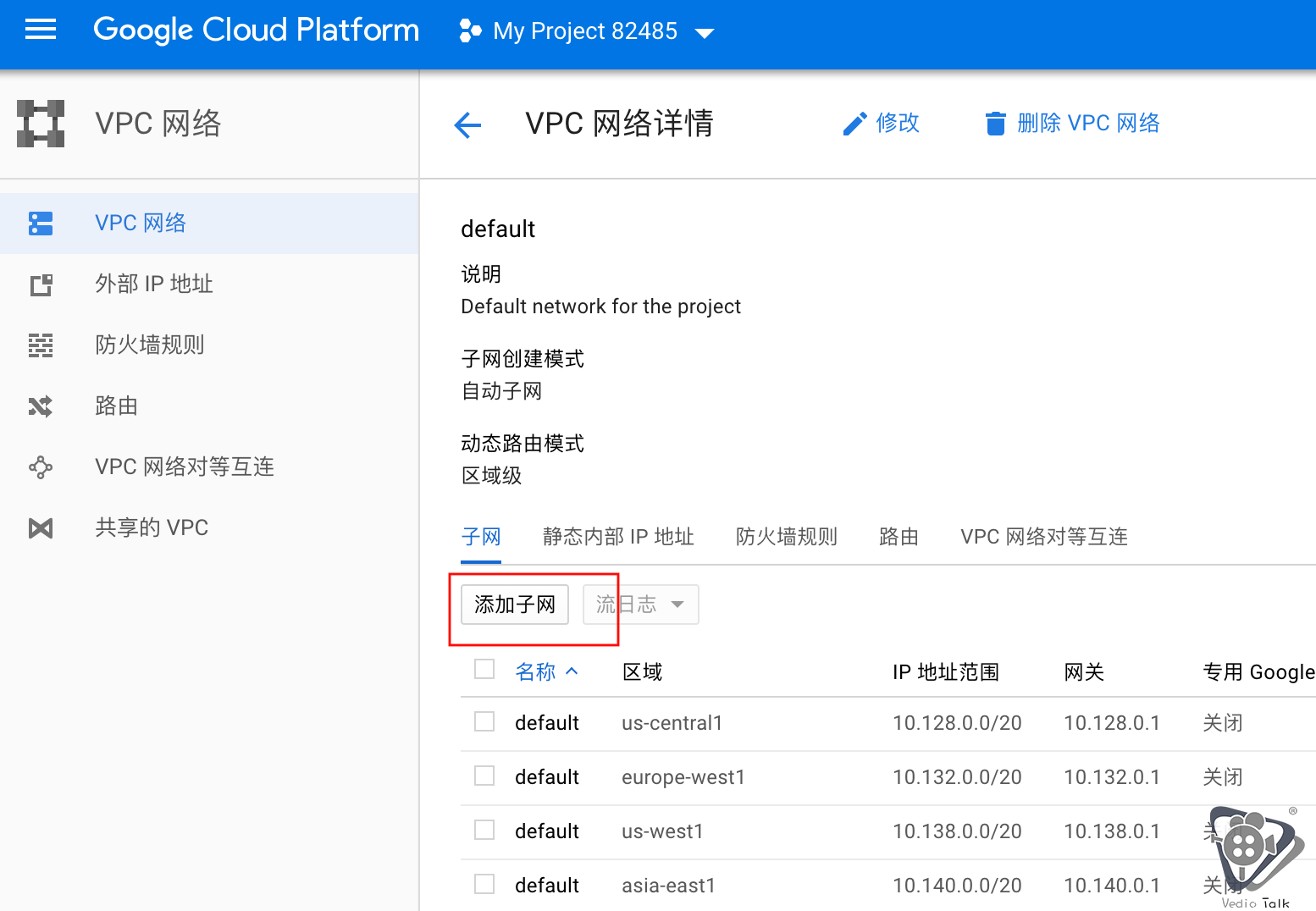The image size is (1316, 911).
Task: Click IP range 10.140.0.0/20
Action: 957,886
